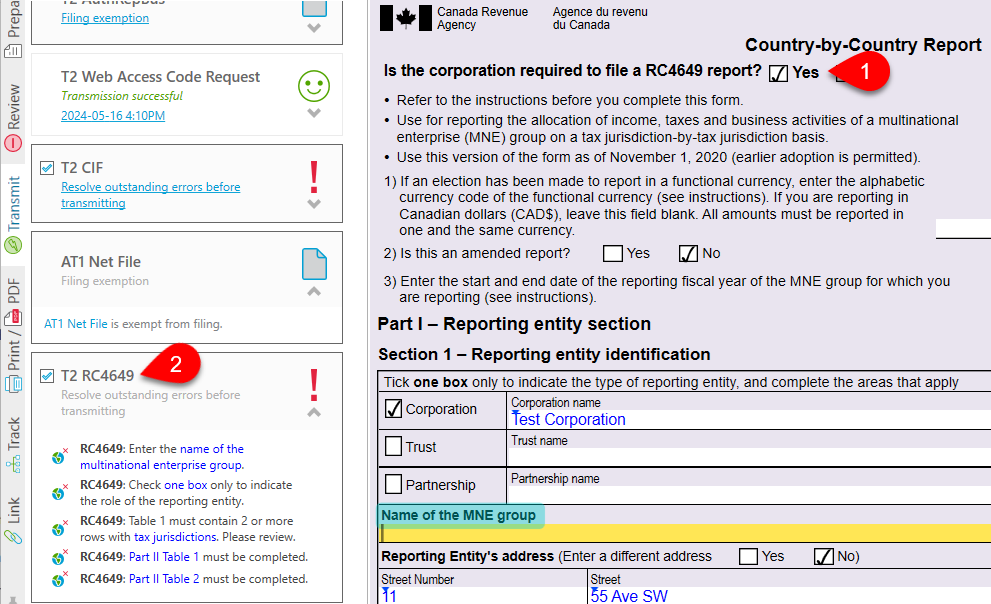Click the red Review warning icon
The height and width of the screenshot is (604, 991).
click(x=13, y=143)
